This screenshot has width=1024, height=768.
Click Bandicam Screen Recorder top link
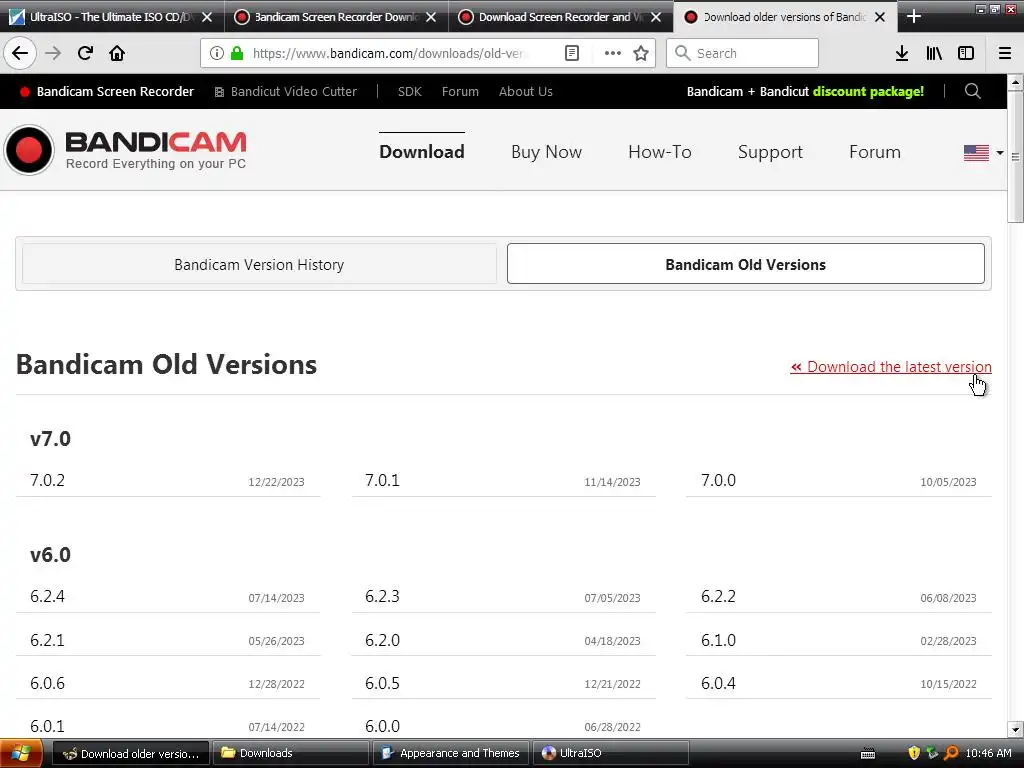(107, 91)
